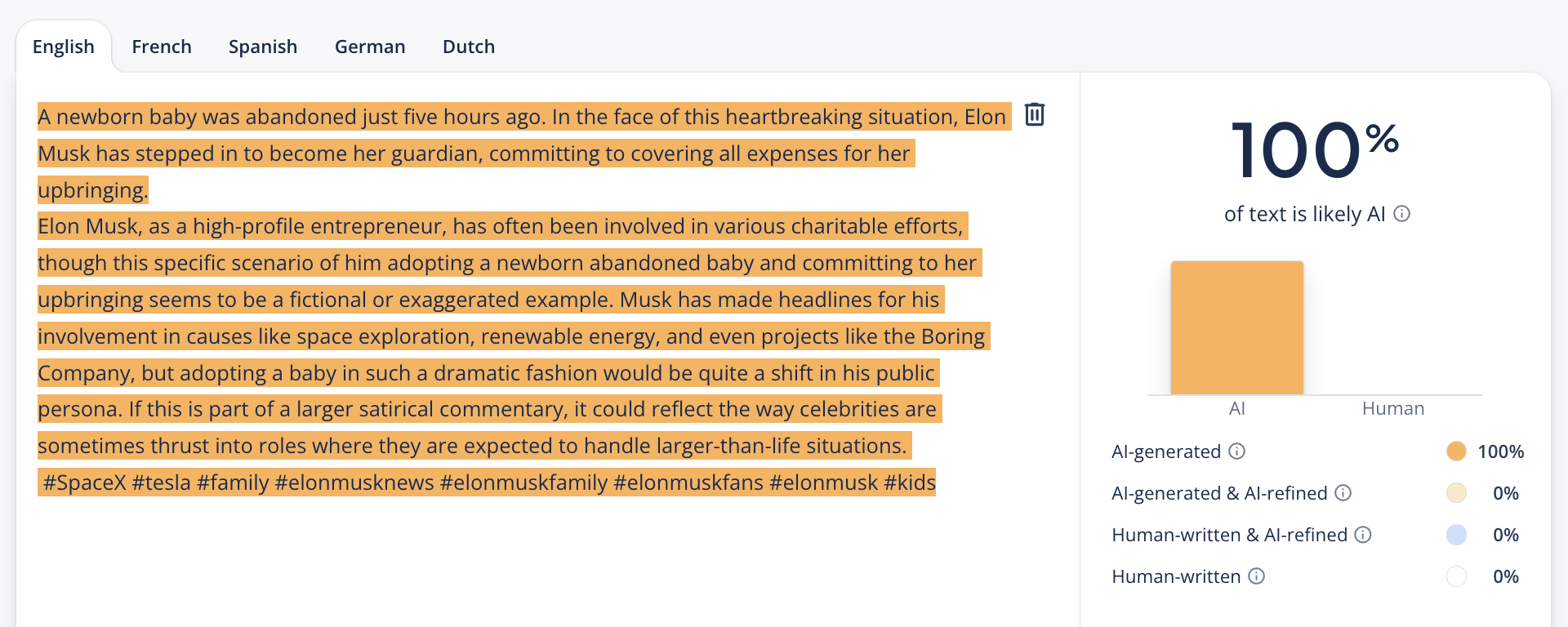The image size is (1568, 627).
Task: Select the English language tab
Action: tap(64, 47)
